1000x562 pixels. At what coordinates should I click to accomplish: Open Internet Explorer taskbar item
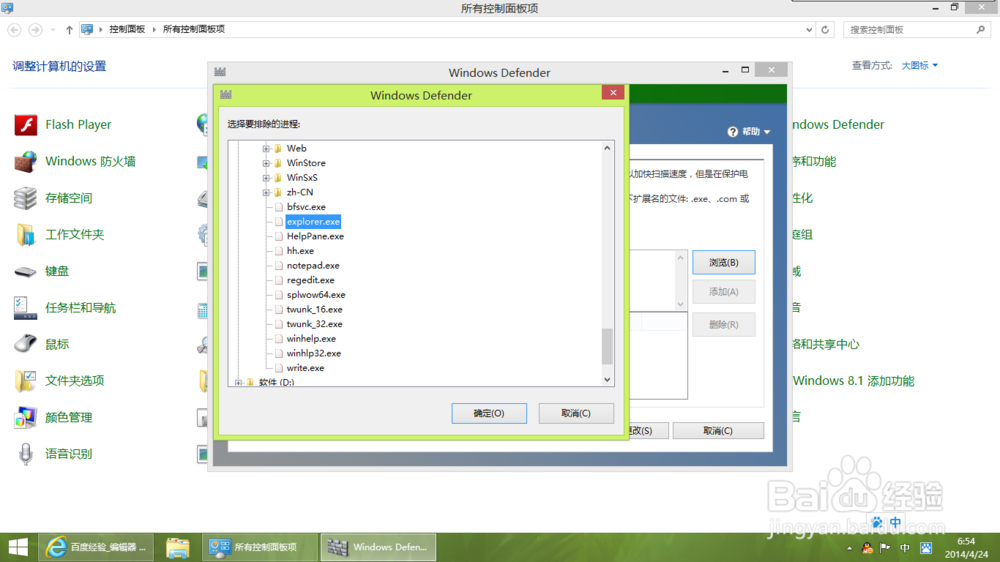(x=96, y=547)
